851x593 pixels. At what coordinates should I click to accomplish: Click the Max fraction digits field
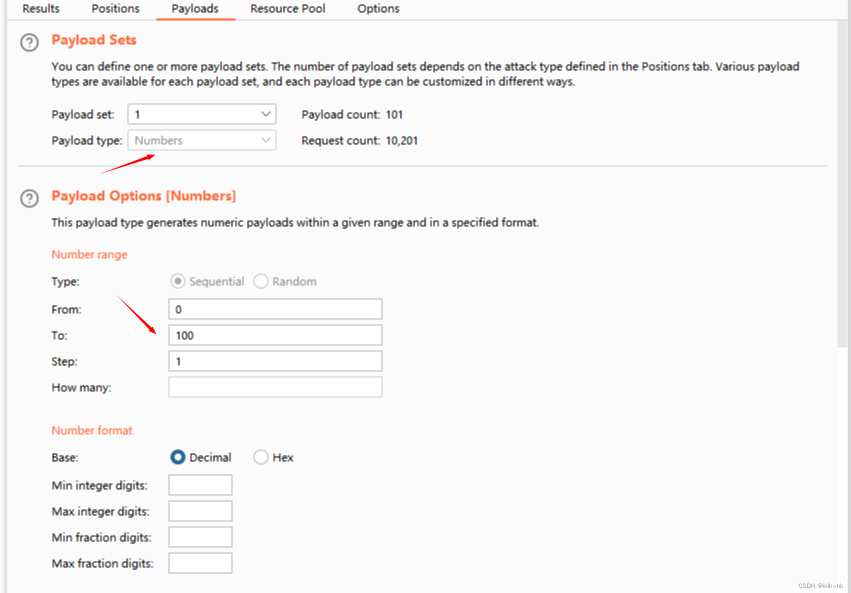(200, 563)
